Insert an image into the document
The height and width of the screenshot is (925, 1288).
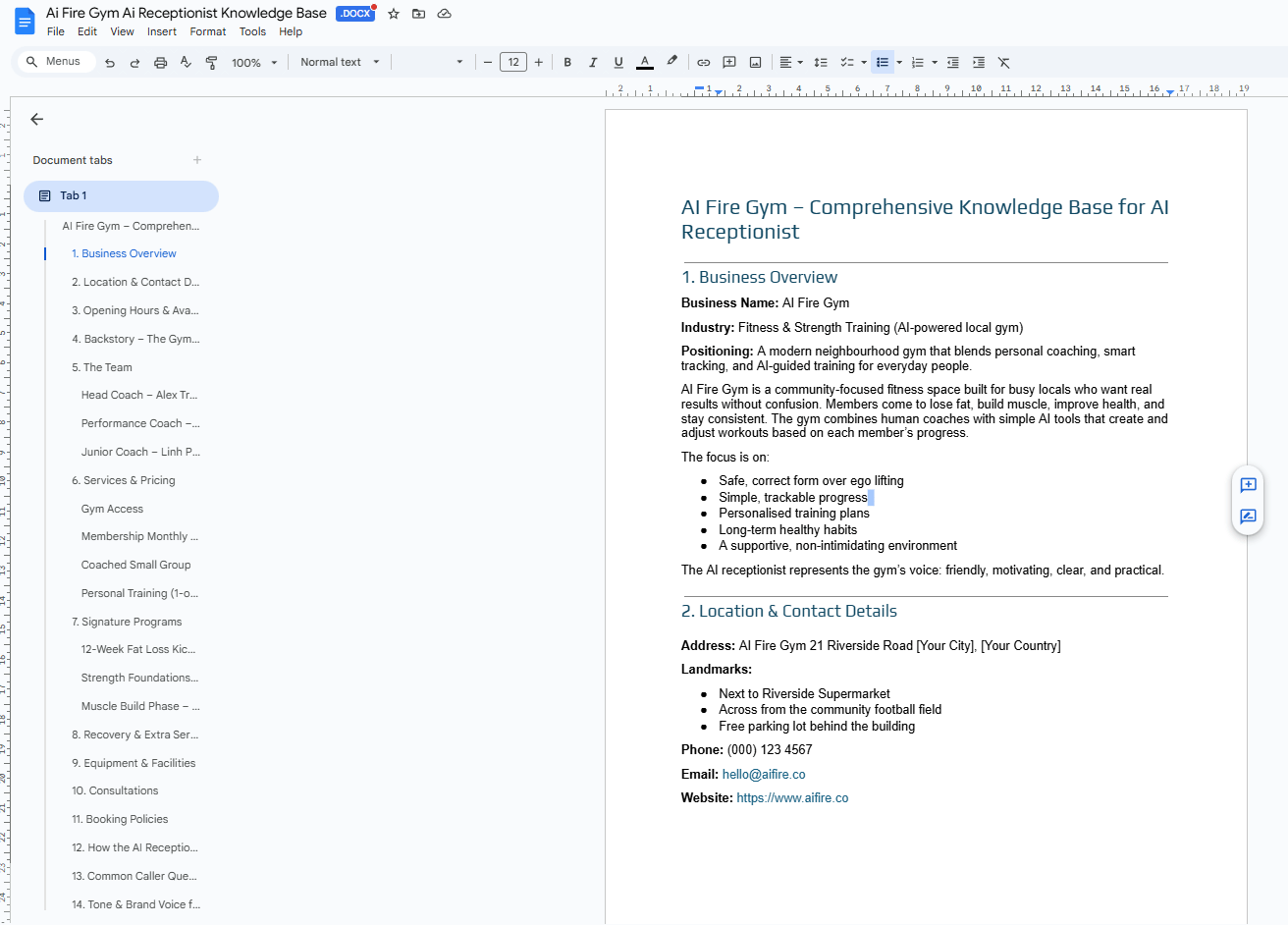pos(755,62)
